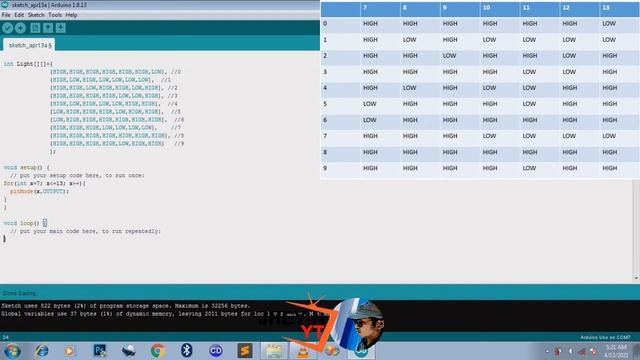Click the for loop line in setup
Screen dimensions: 640x360
[44, 183]
